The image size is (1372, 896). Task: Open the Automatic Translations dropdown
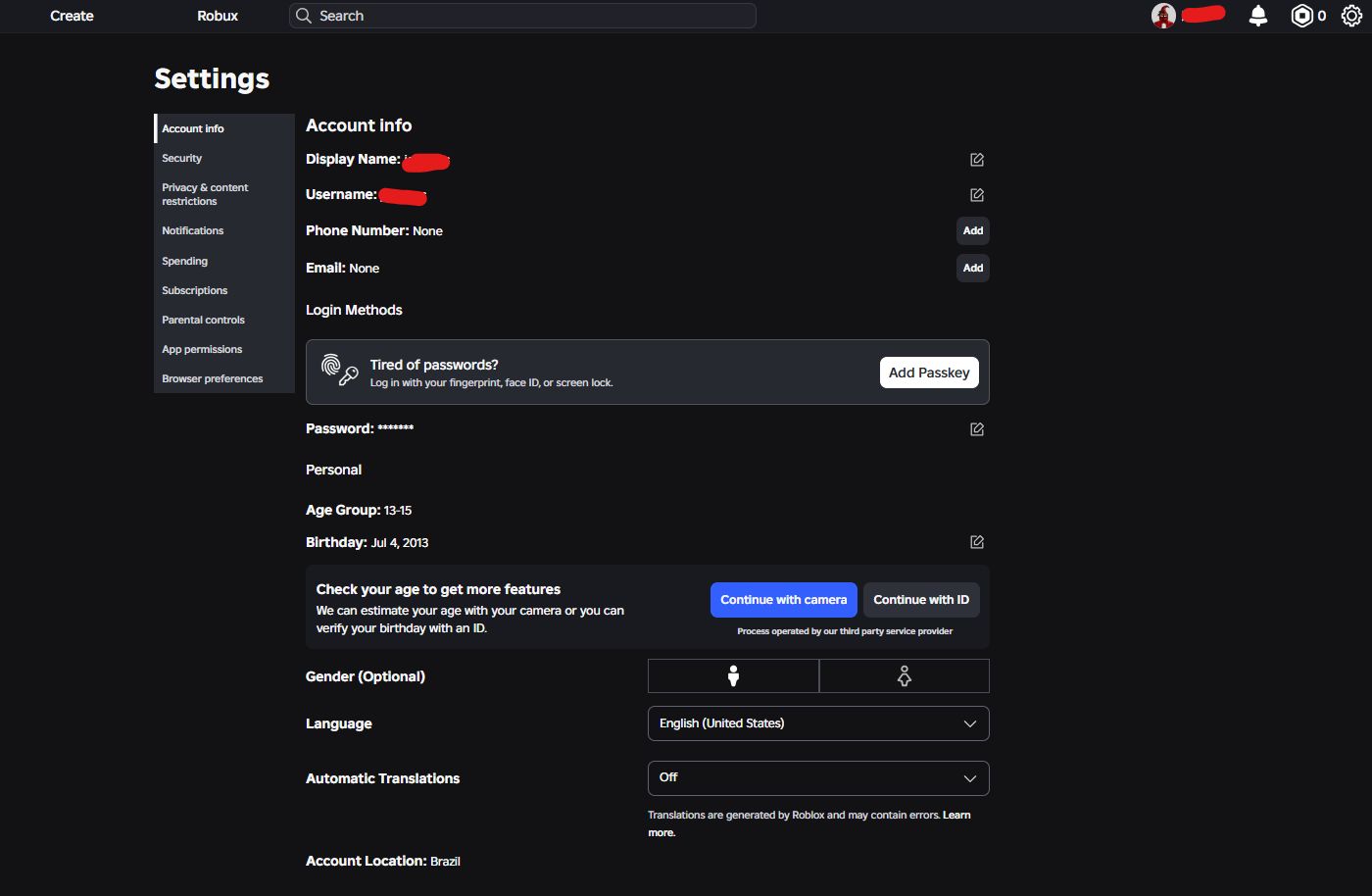coord(818,778)
